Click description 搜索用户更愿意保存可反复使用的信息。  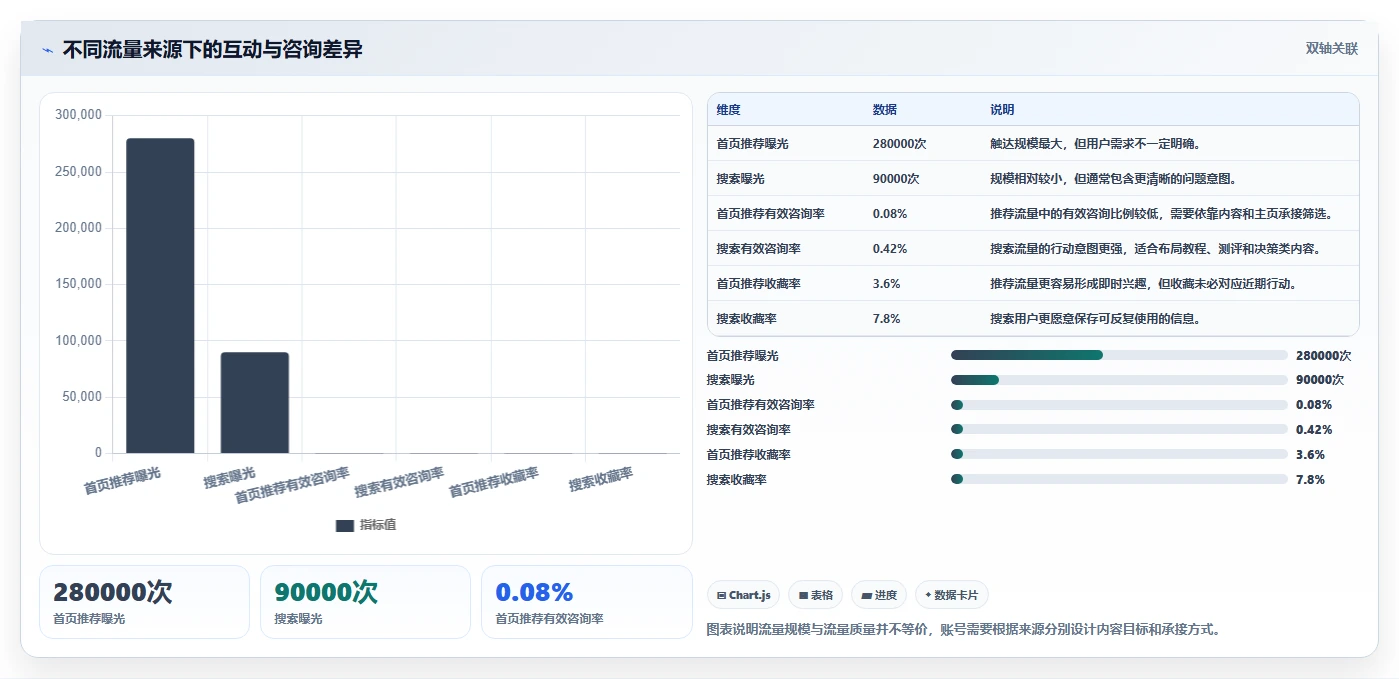coord(1095,319)
